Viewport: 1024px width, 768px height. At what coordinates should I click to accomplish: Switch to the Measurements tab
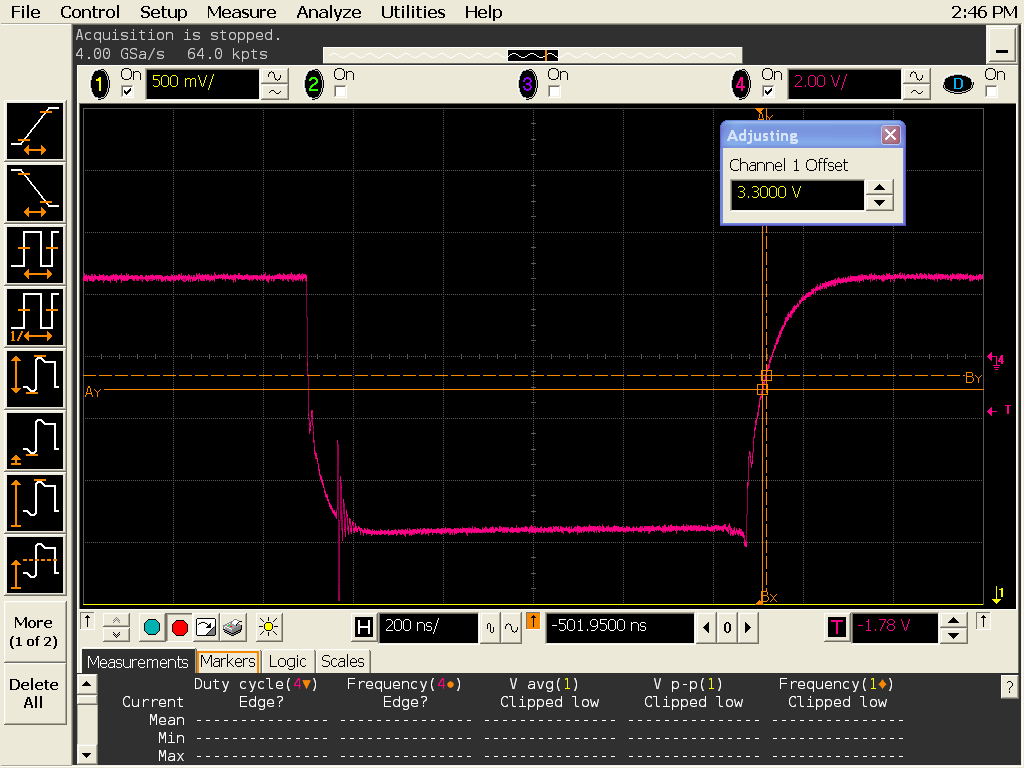[x=138, y=662]
